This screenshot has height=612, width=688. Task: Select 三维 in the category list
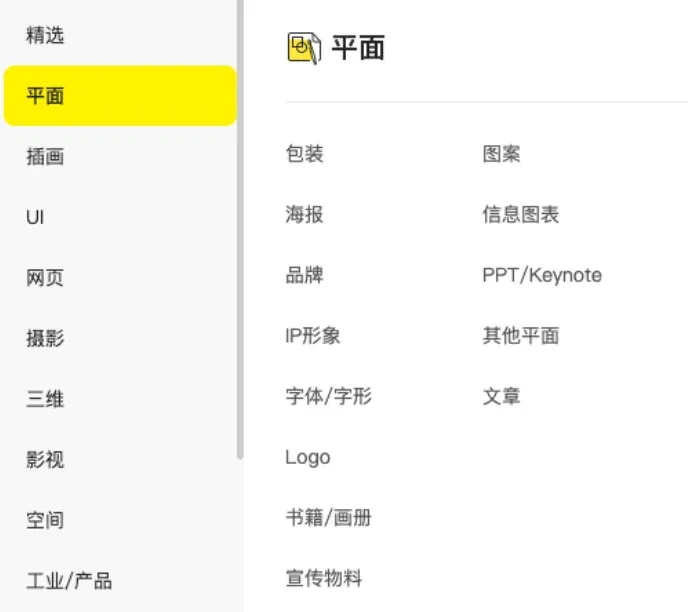pyautogui.click(x=45, y=399)
